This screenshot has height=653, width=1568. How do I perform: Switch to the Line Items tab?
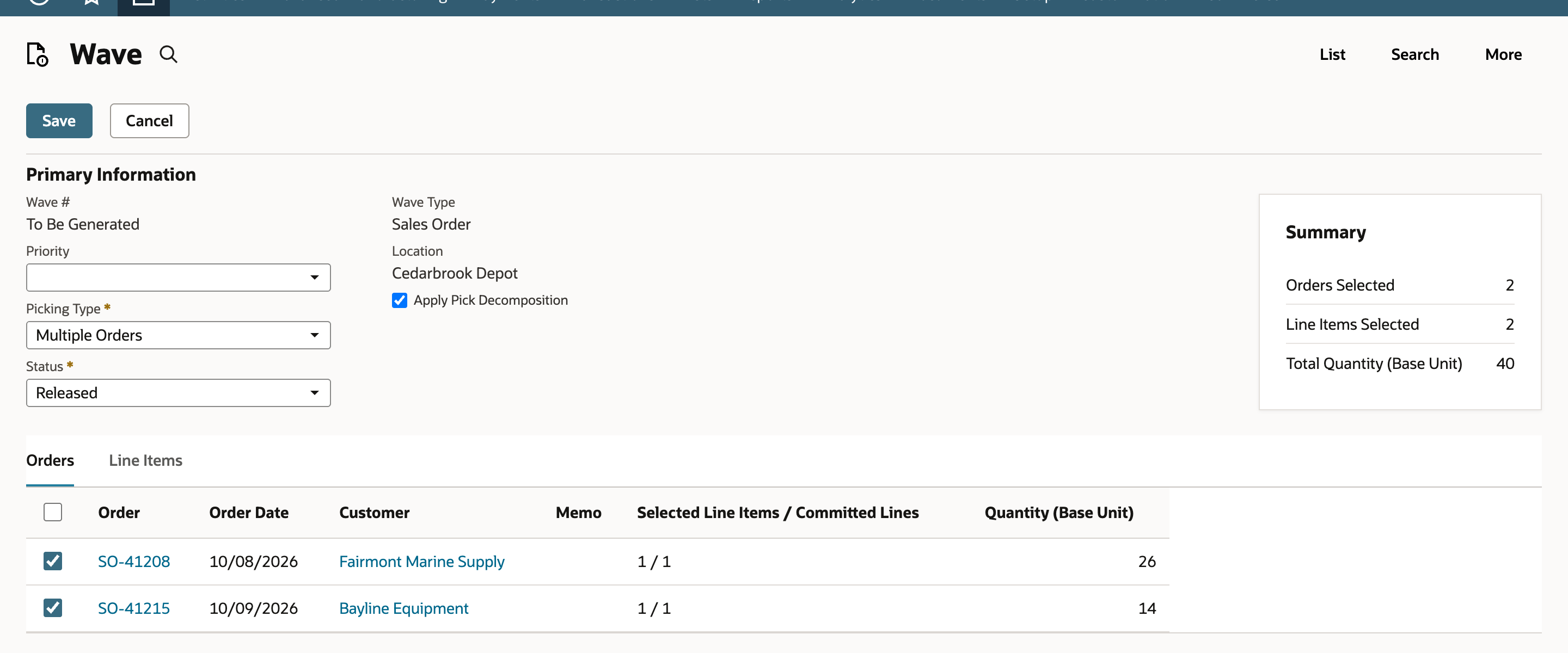(x=145, y=460)
